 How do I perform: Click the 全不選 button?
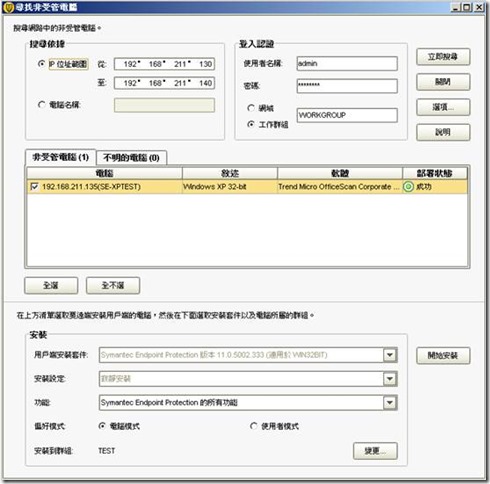tap(113, 286)
